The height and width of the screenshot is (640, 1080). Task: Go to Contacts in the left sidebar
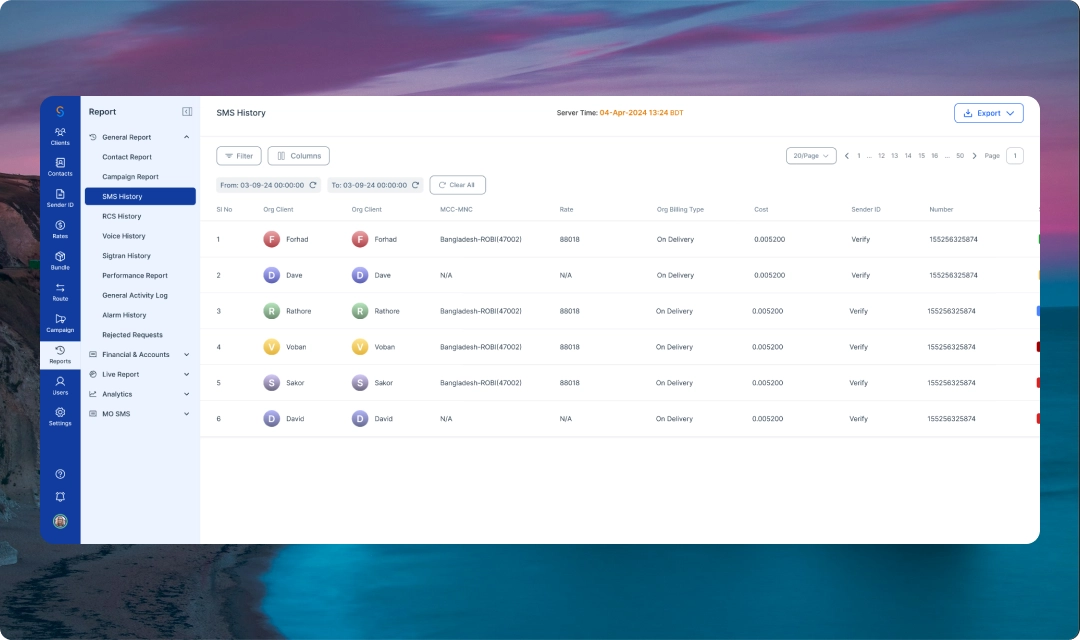pos(60,167)
